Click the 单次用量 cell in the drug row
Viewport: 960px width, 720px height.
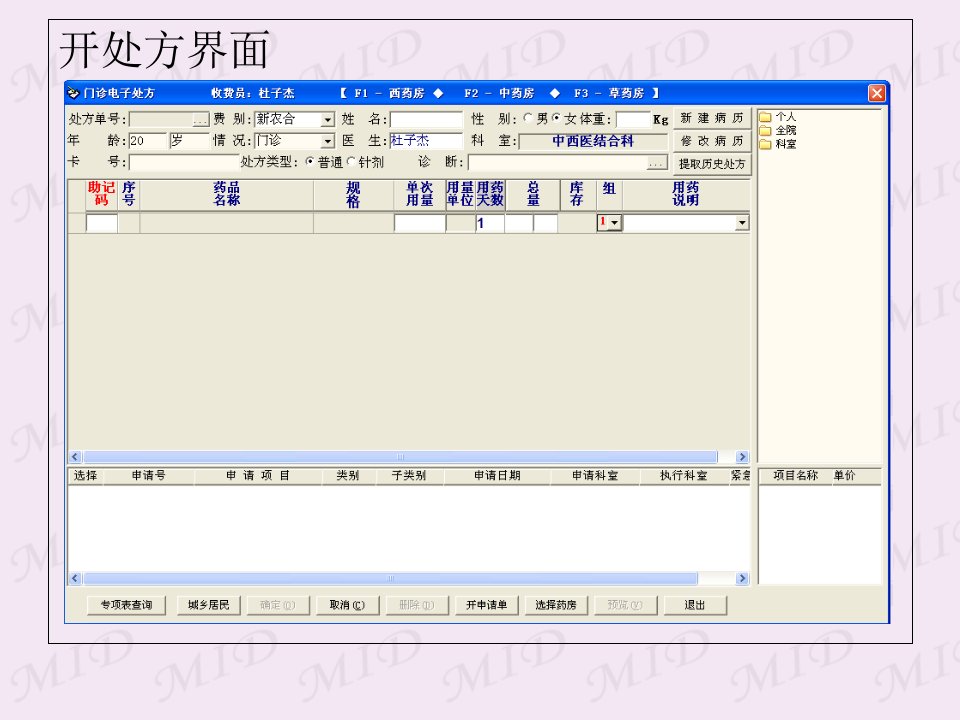[419, 223]
